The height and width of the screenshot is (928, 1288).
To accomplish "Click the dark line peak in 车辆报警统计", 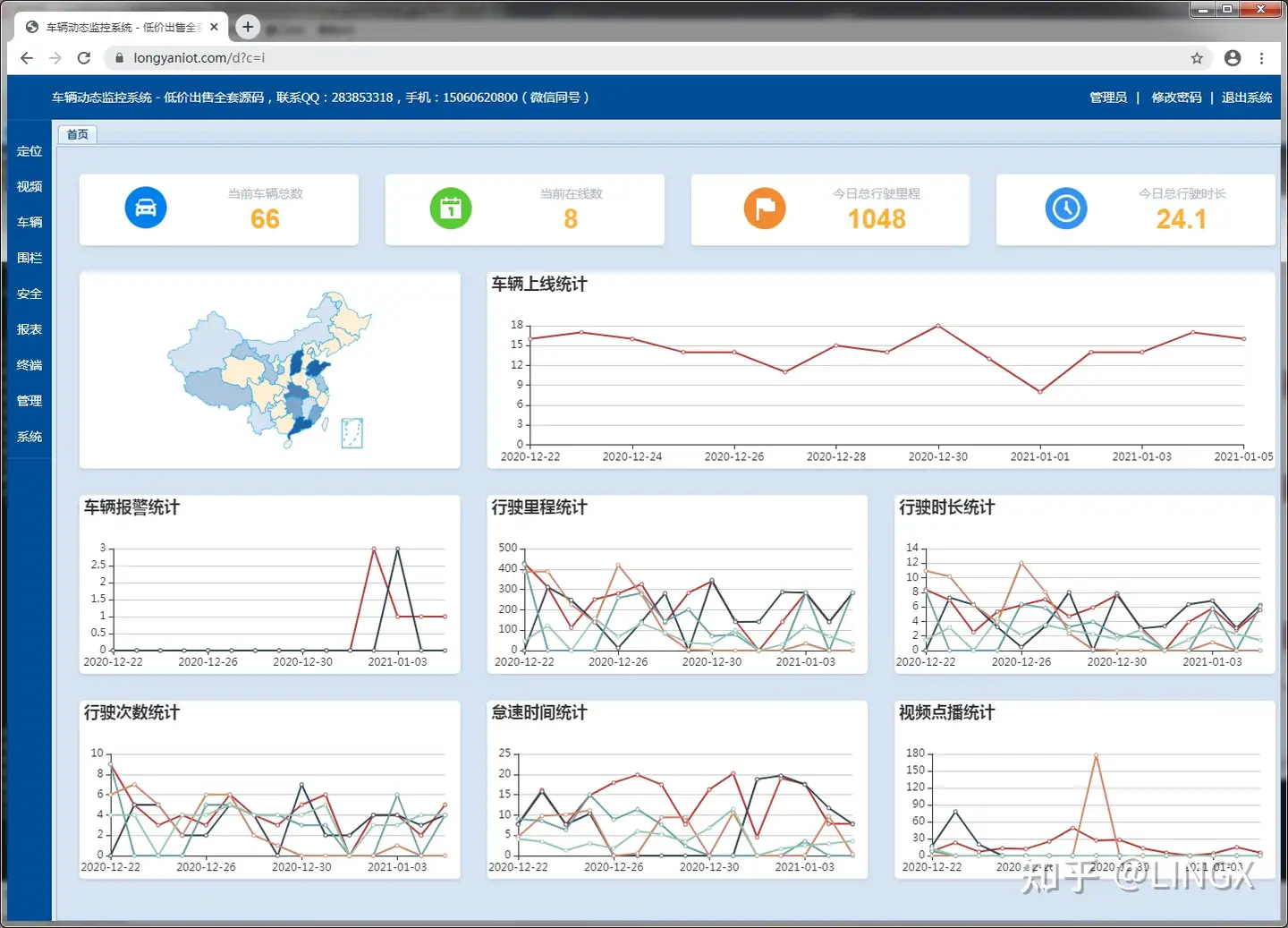I will 397,549.
